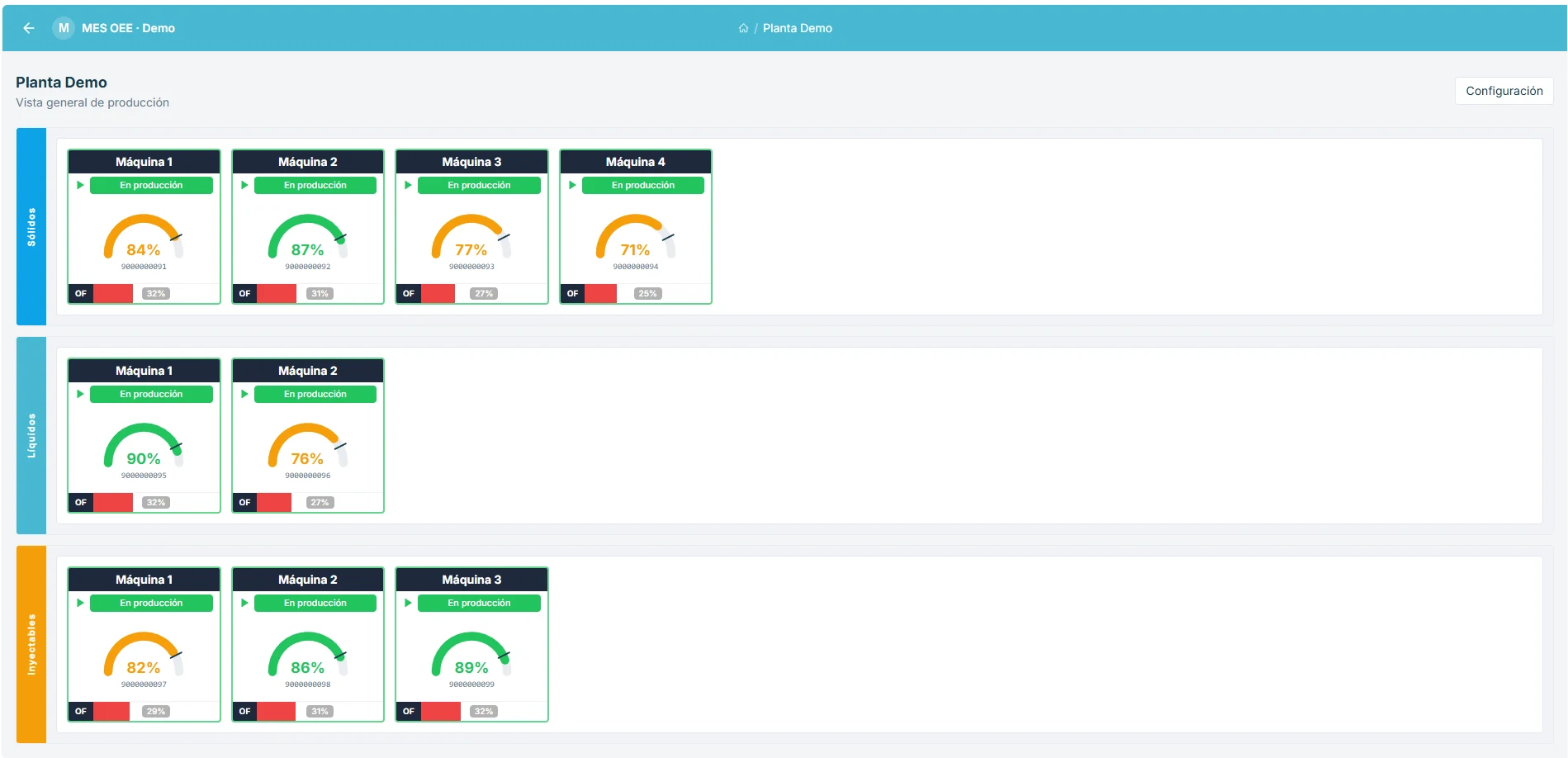Open Sólidos Máquina 3 card title
The image size is (1568, 758).
click(x=471, y=162)
